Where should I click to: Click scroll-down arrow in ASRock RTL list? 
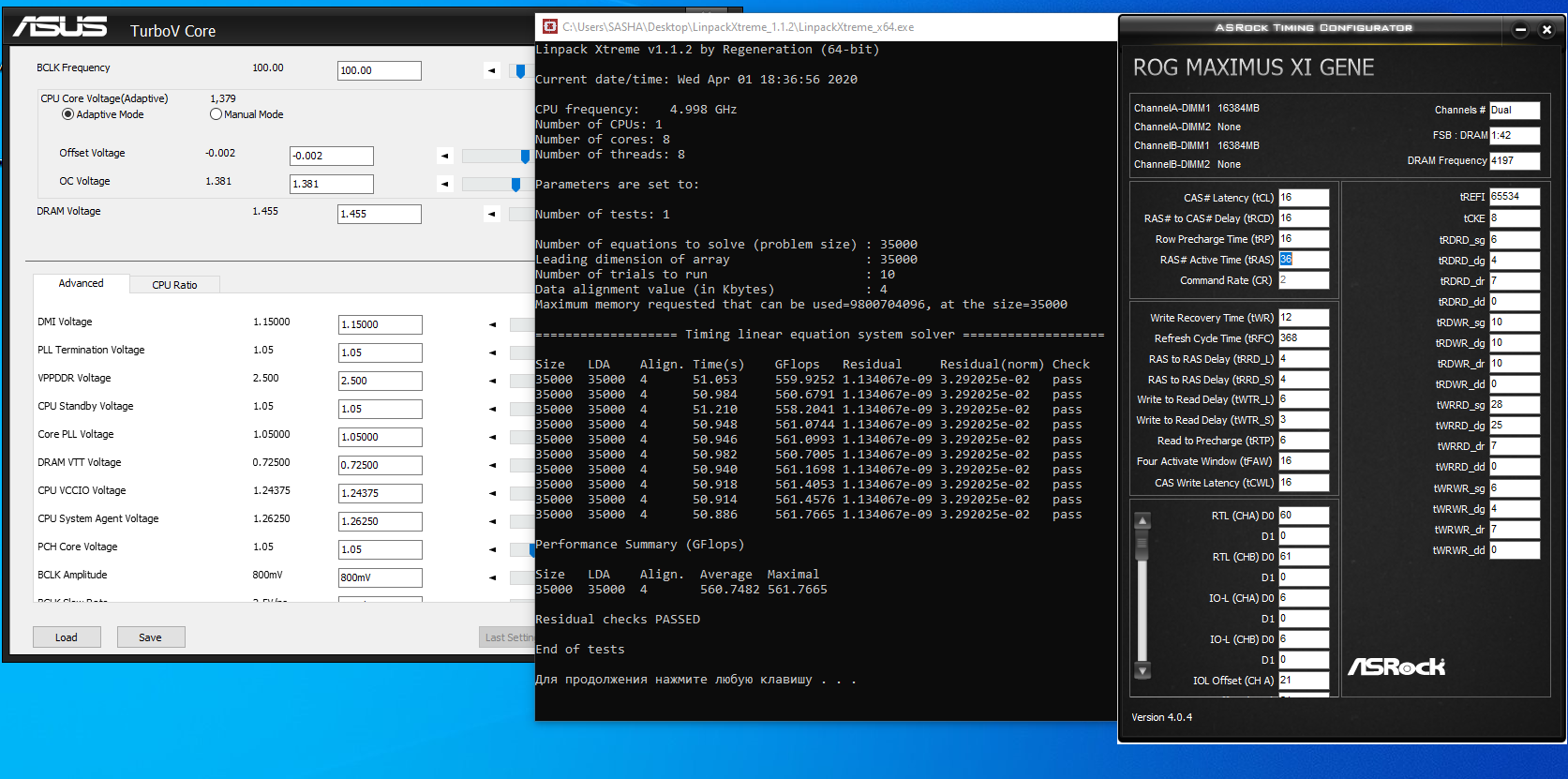[x=1142, y=670]
